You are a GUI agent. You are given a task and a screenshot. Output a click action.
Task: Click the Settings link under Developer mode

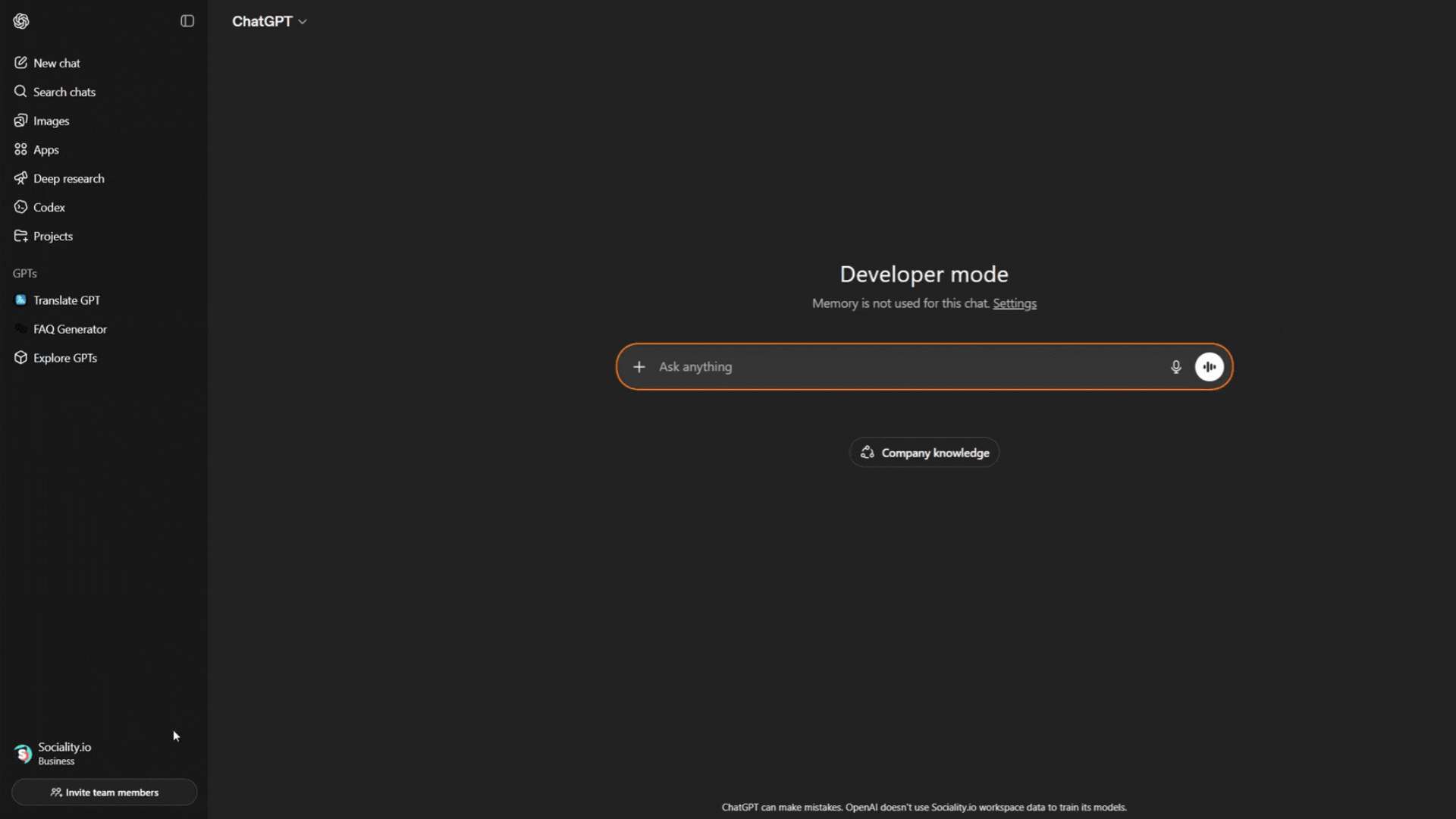(1014, 303)
